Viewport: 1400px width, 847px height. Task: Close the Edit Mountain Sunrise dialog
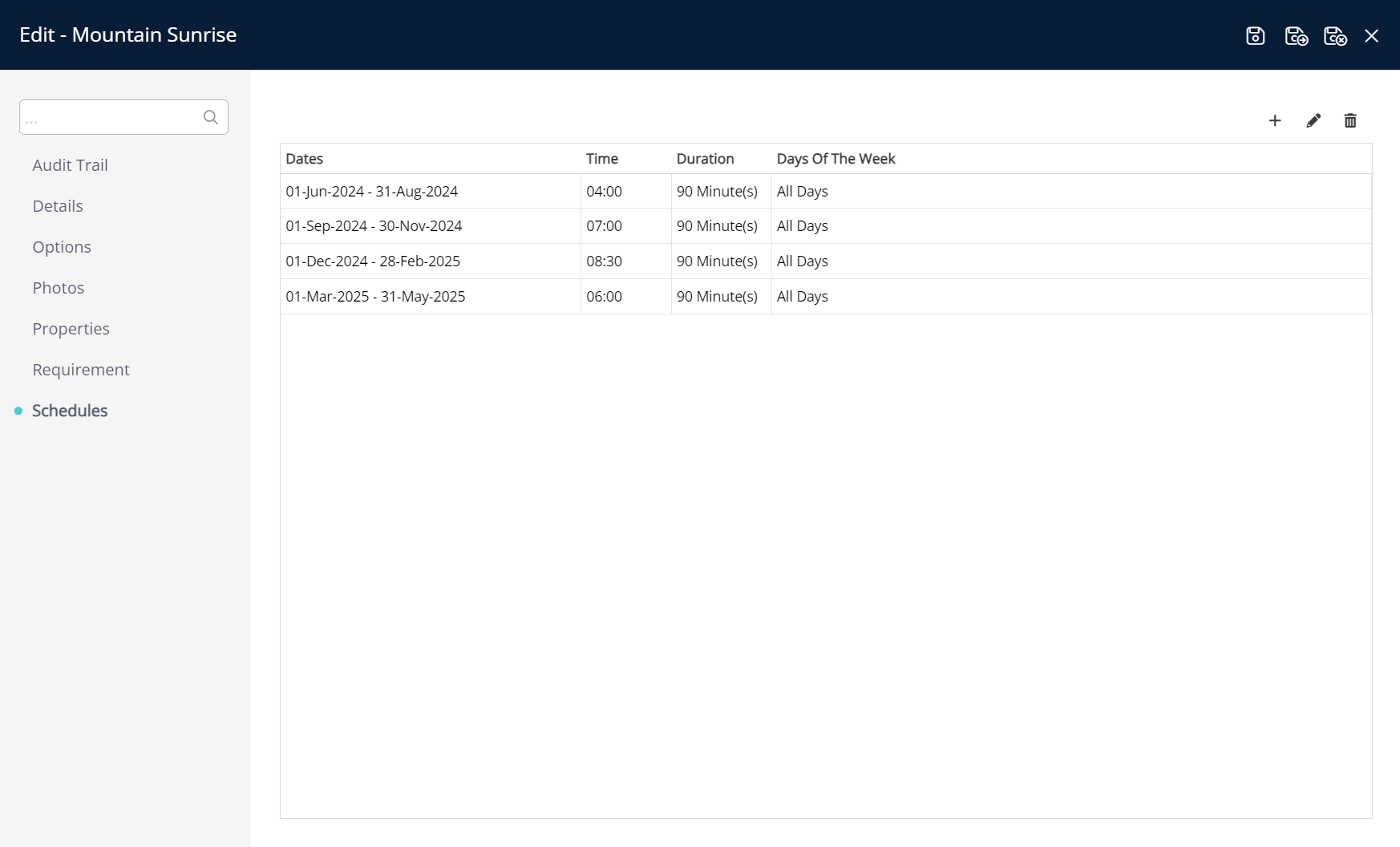pyautogui.click(x=1372, y=35)
